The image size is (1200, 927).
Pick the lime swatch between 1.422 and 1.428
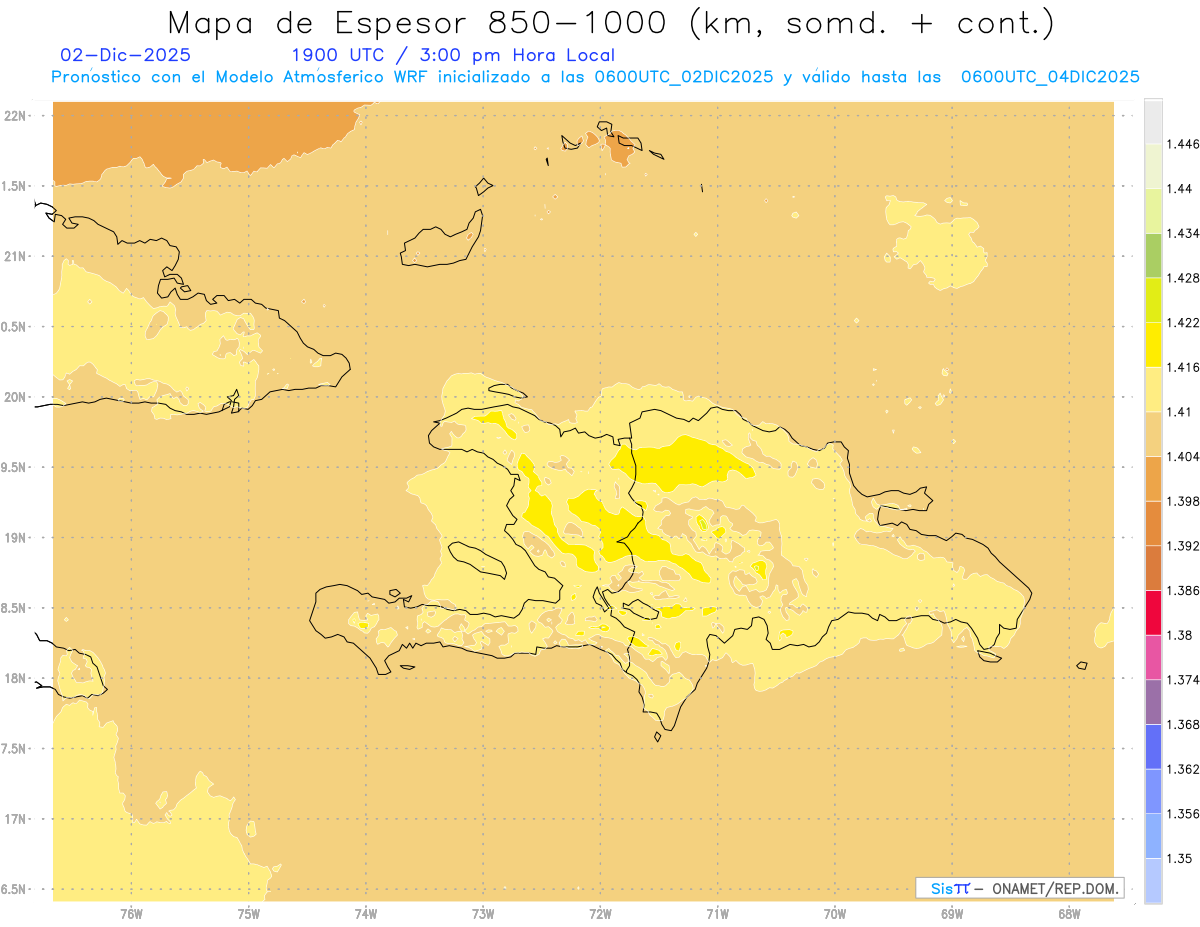click(x=1153, y=300)
